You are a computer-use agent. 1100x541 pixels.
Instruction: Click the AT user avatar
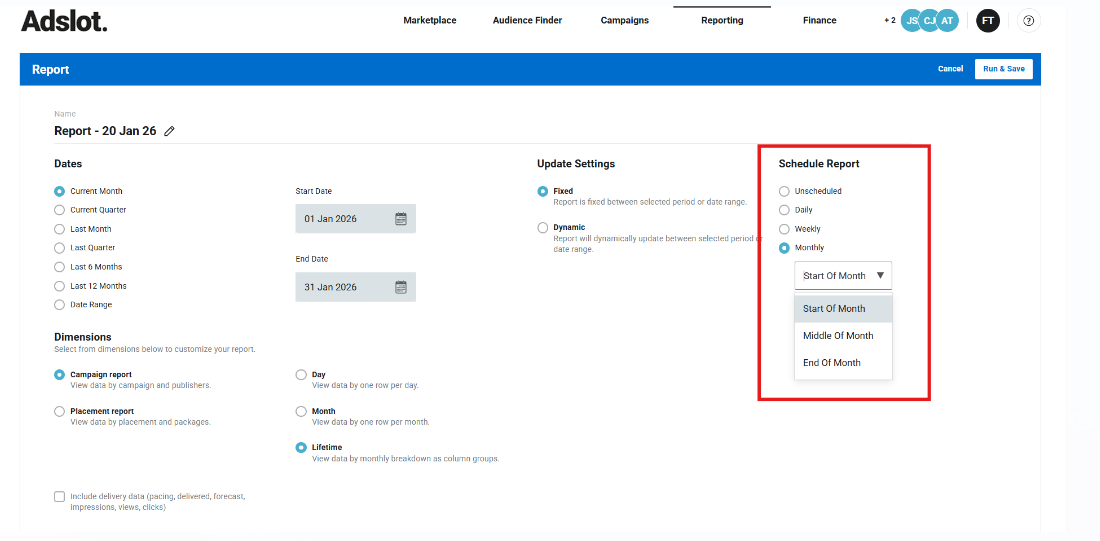coord(946,20)
